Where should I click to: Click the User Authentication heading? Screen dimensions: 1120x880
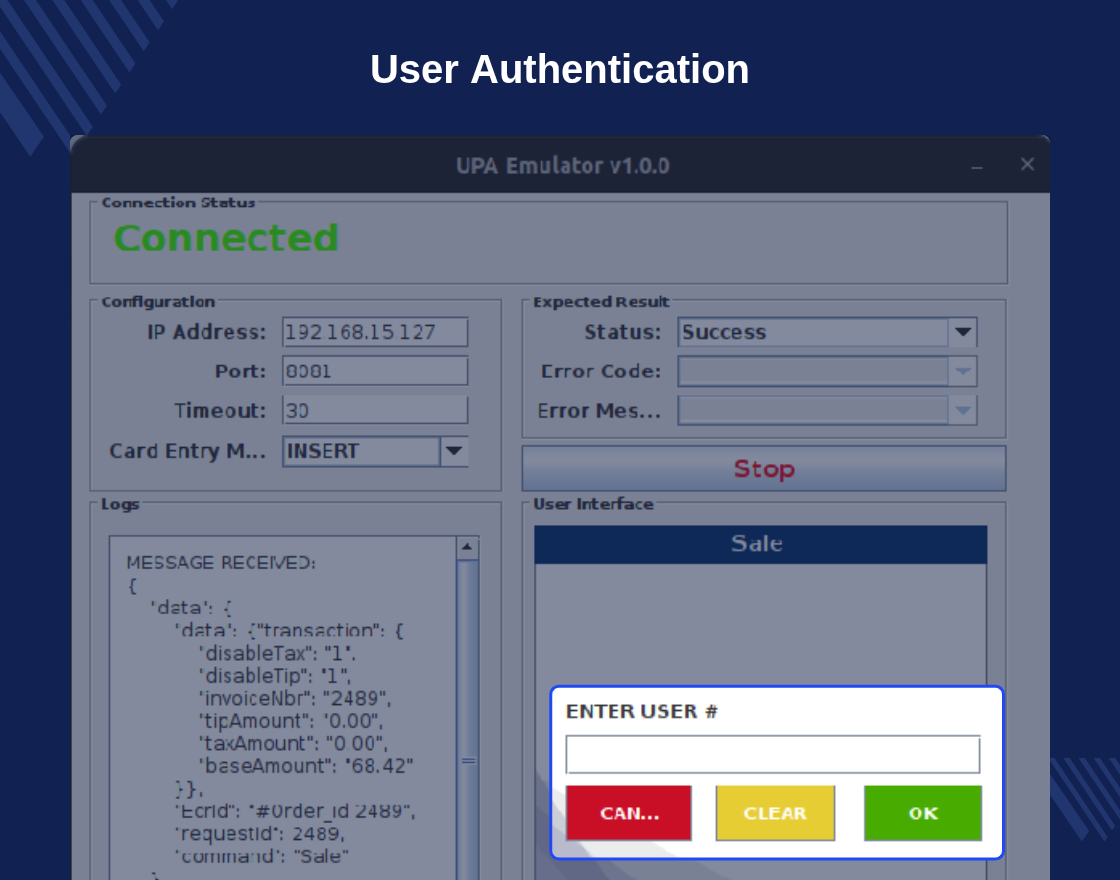559,69
